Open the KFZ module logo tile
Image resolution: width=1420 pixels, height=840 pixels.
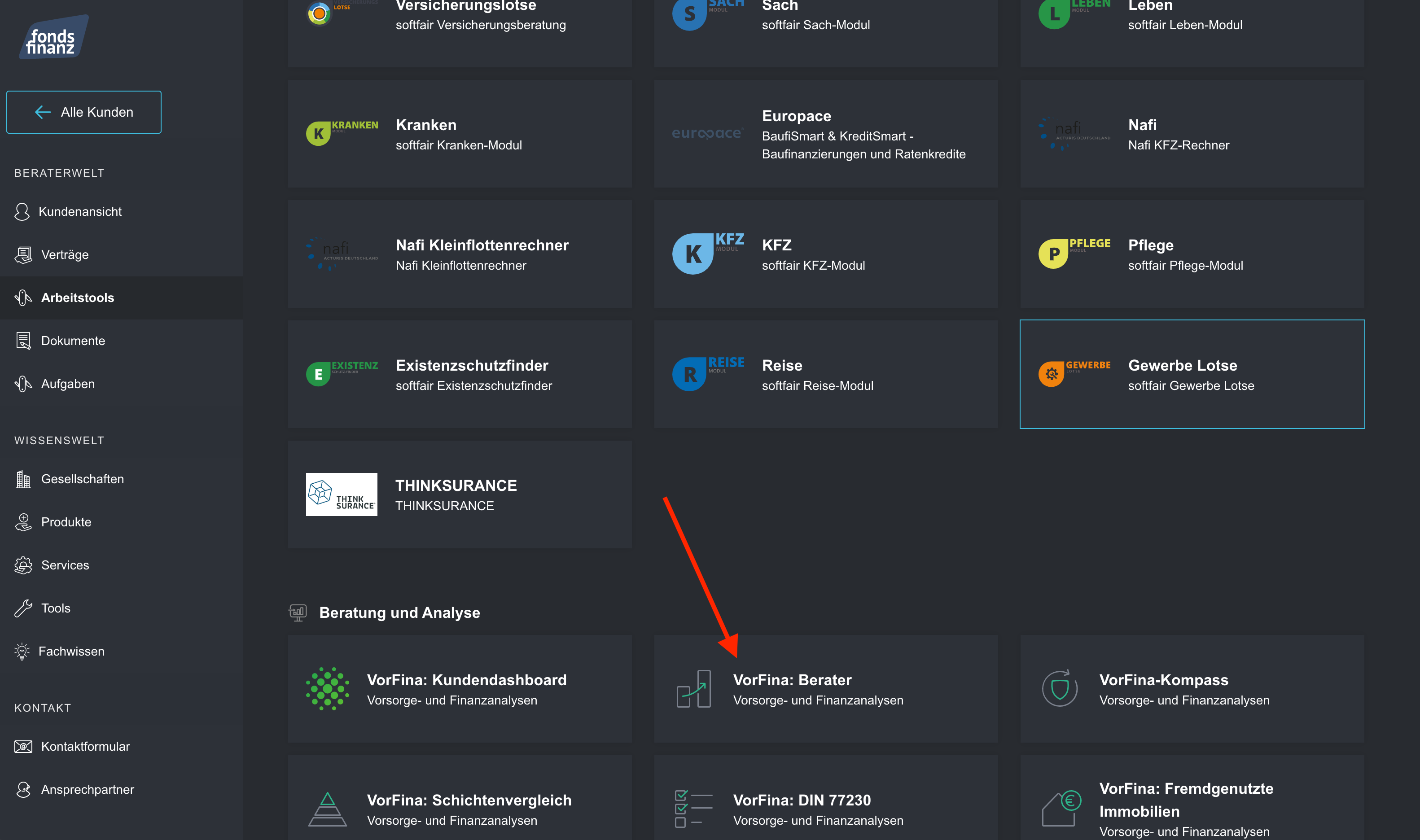[x=707, y=254]
